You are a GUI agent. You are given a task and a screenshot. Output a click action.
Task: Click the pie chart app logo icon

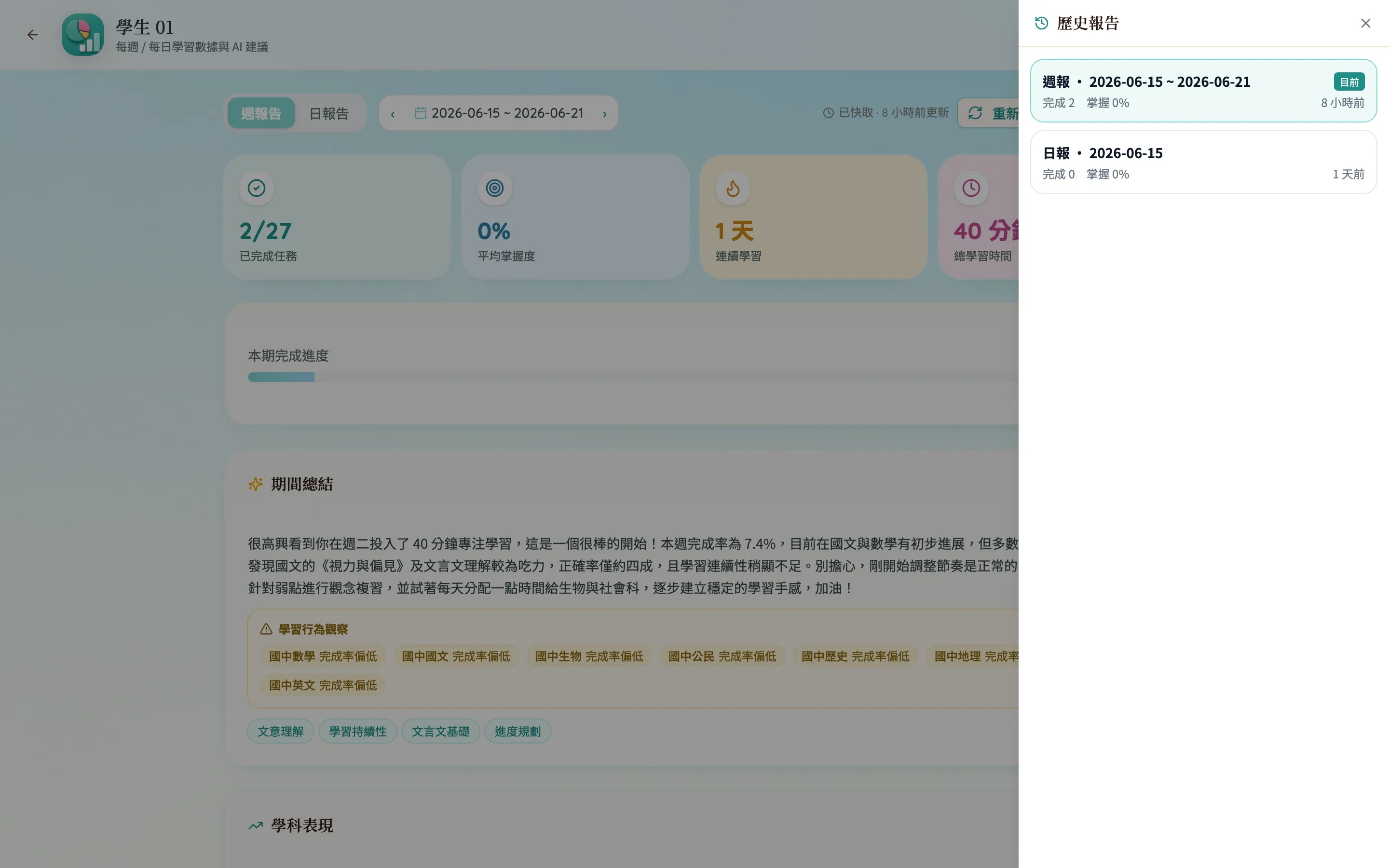[82, 34]
